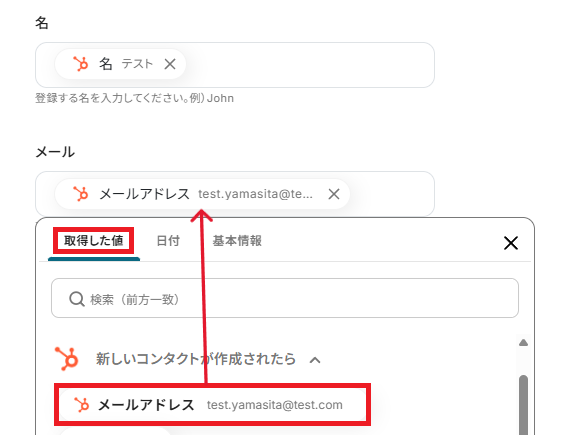Click HubSpot icon in メールアドレス list item
The image size is (570, 435).
coord(81,405)
